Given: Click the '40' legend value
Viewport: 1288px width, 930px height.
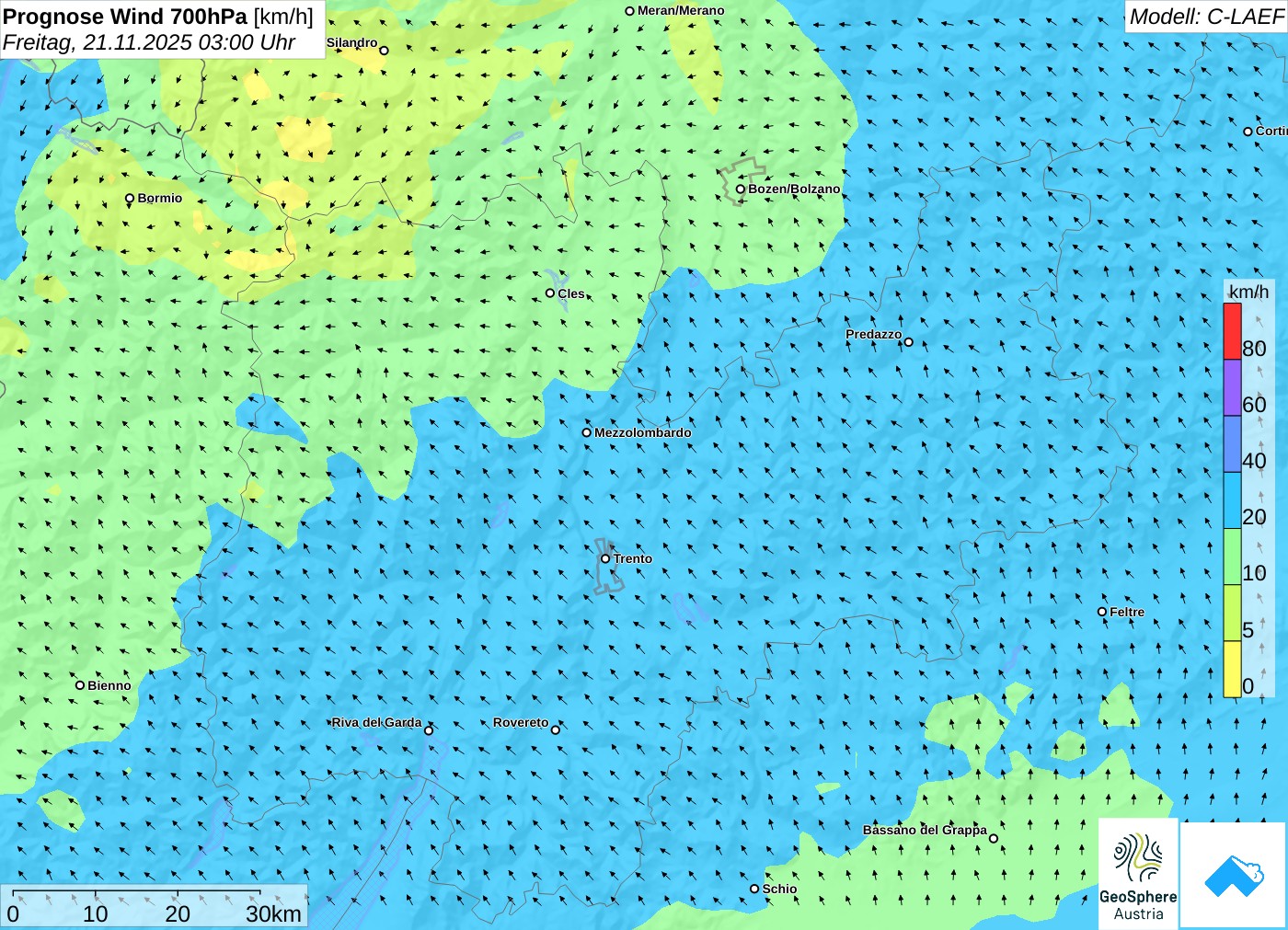Looking at the screenshot, I should [x=1254, y=461].
